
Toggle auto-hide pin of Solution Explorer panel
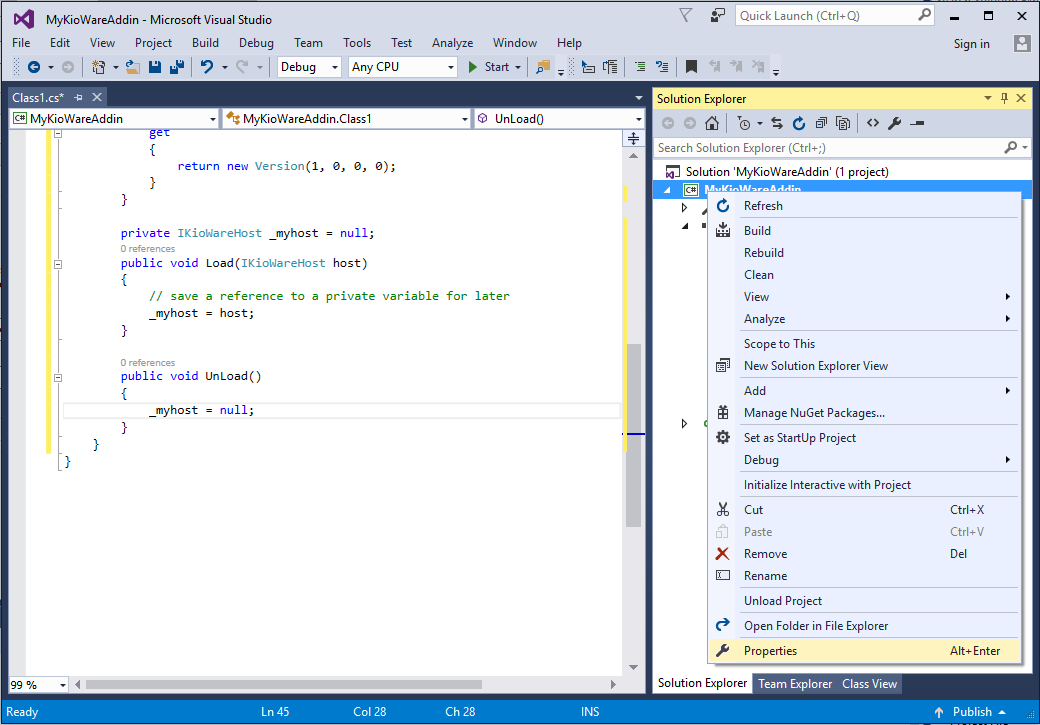click(1004, 98)
